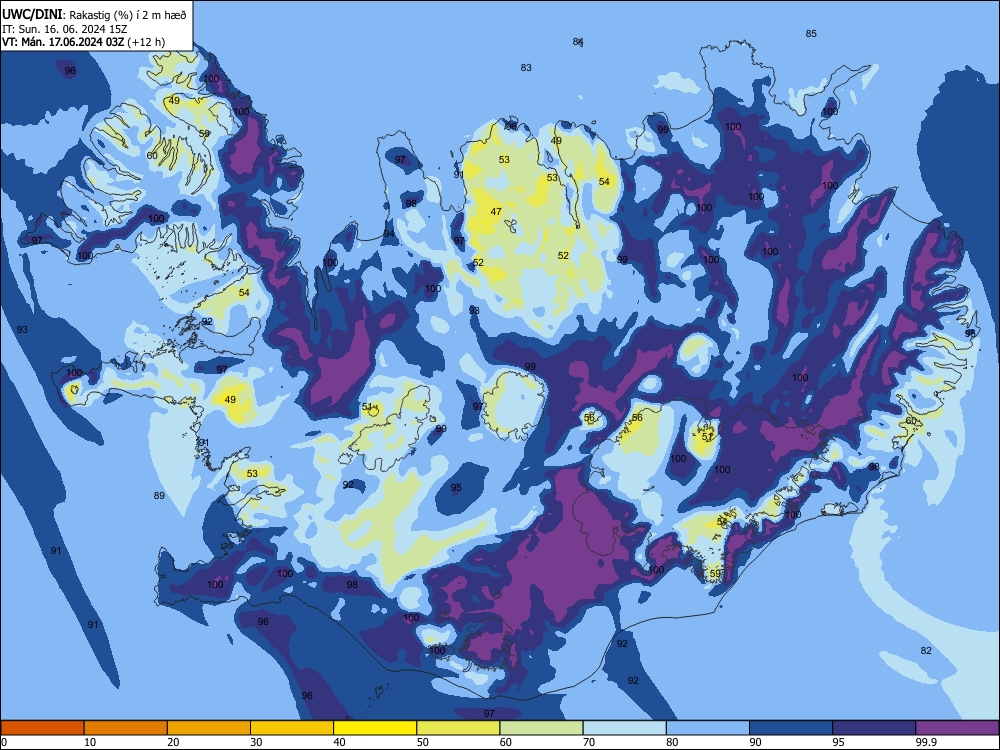Viewport: 1000px width, 750px height.
Task: Pick the 50–60 pale yellow legend swatch
Action: pos(459,728)
